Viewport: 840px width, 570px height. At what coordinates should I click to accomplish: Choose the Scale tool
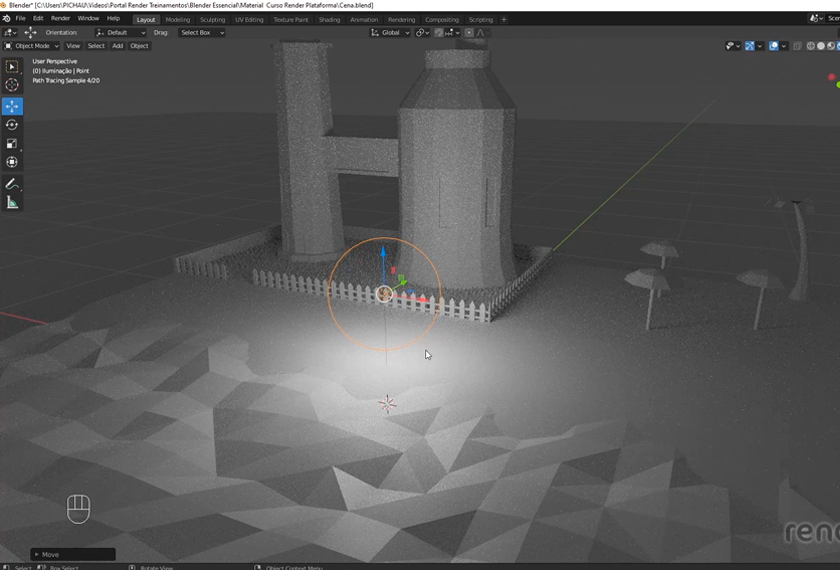(12, 144)
